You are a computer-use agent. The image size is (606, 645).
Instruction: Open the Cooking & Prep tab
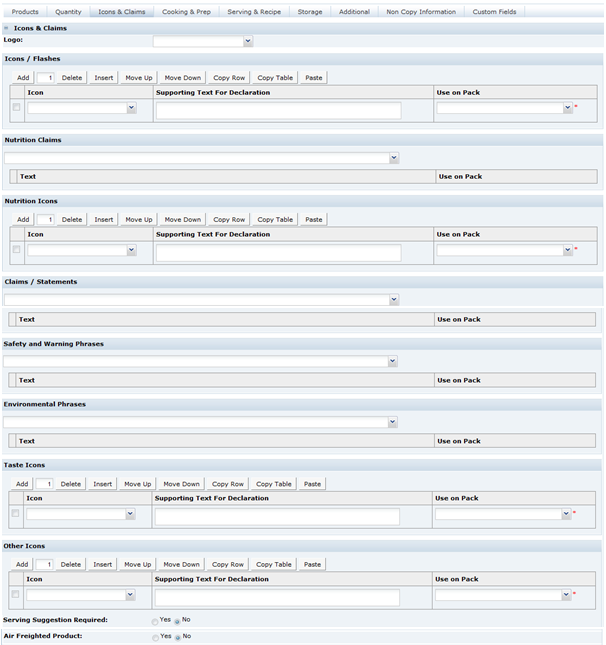coord(186,12)
